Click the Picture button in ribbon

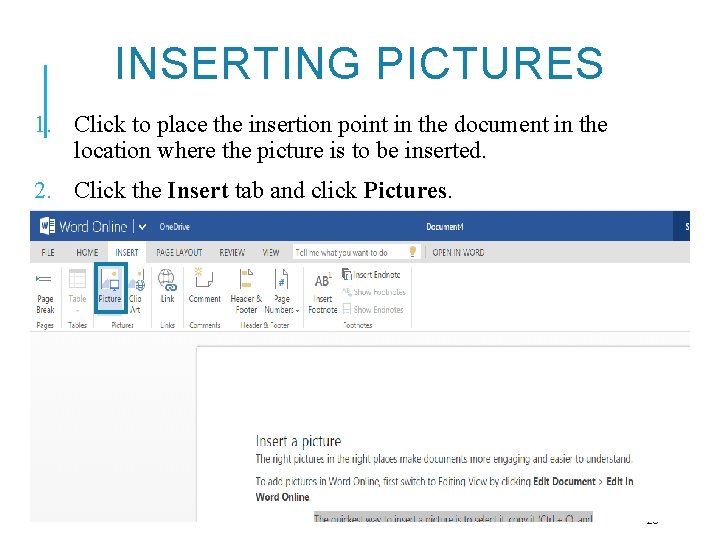[110, 288]
